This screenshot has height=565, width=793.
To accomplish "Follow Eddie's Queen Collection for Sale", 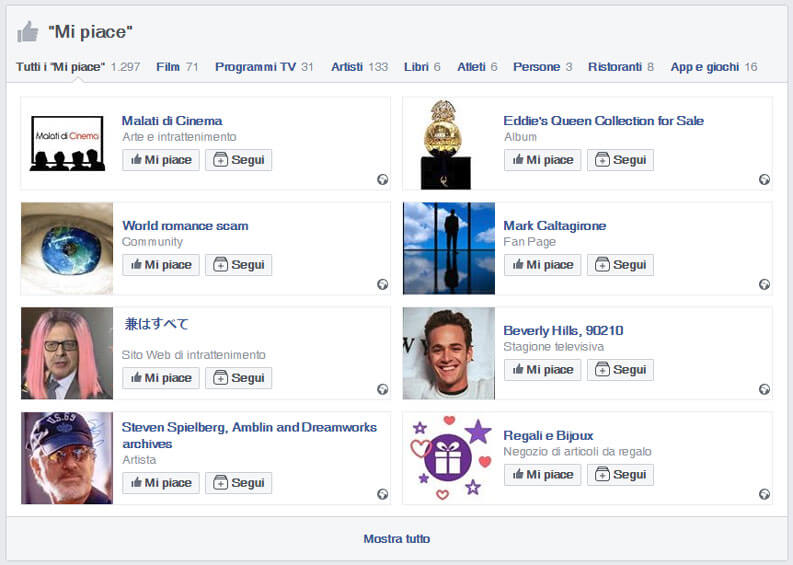I will [621, 160].
